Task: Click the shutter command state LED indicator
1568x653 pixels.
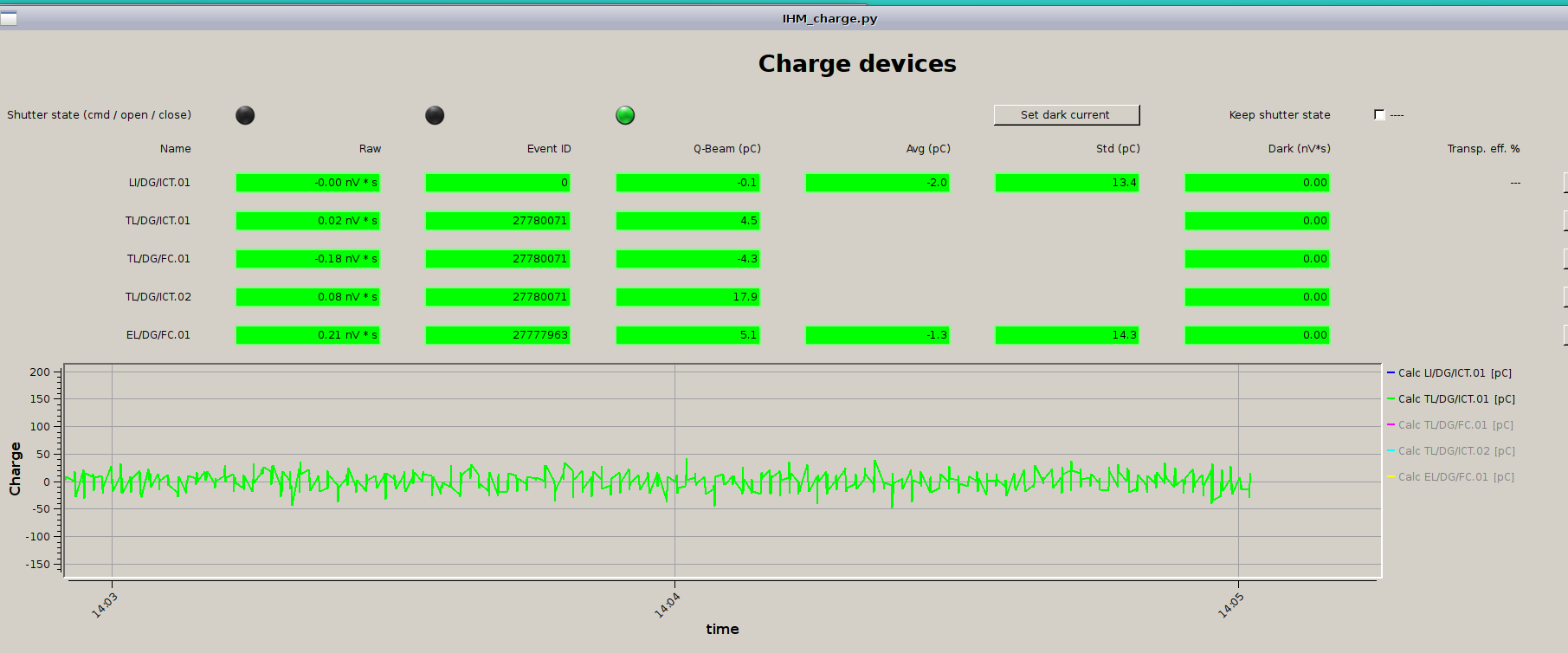Action: point(245,115)
